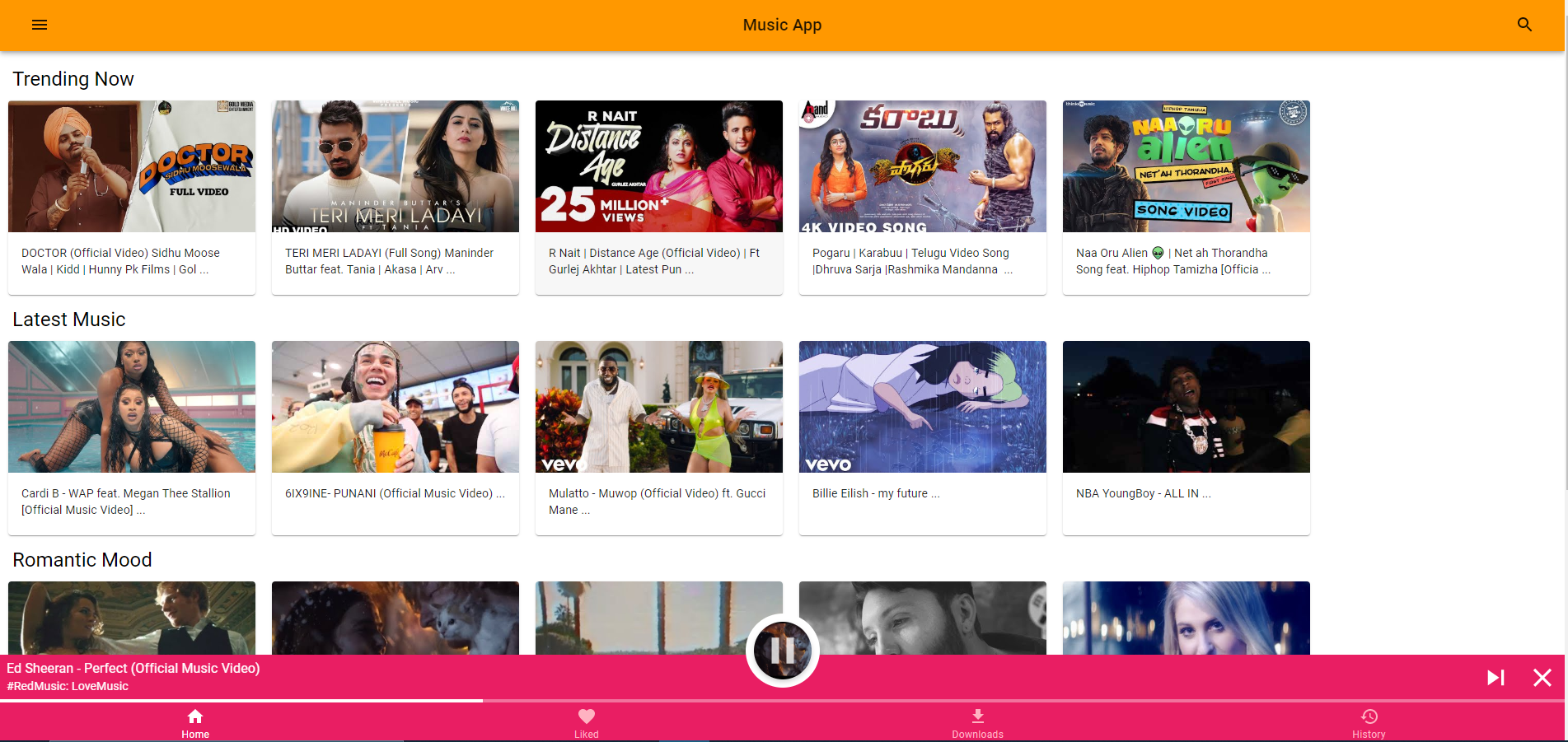Screen dimensions: 1568x742
Task: Click the home house icon
Action: coord(195,716)
